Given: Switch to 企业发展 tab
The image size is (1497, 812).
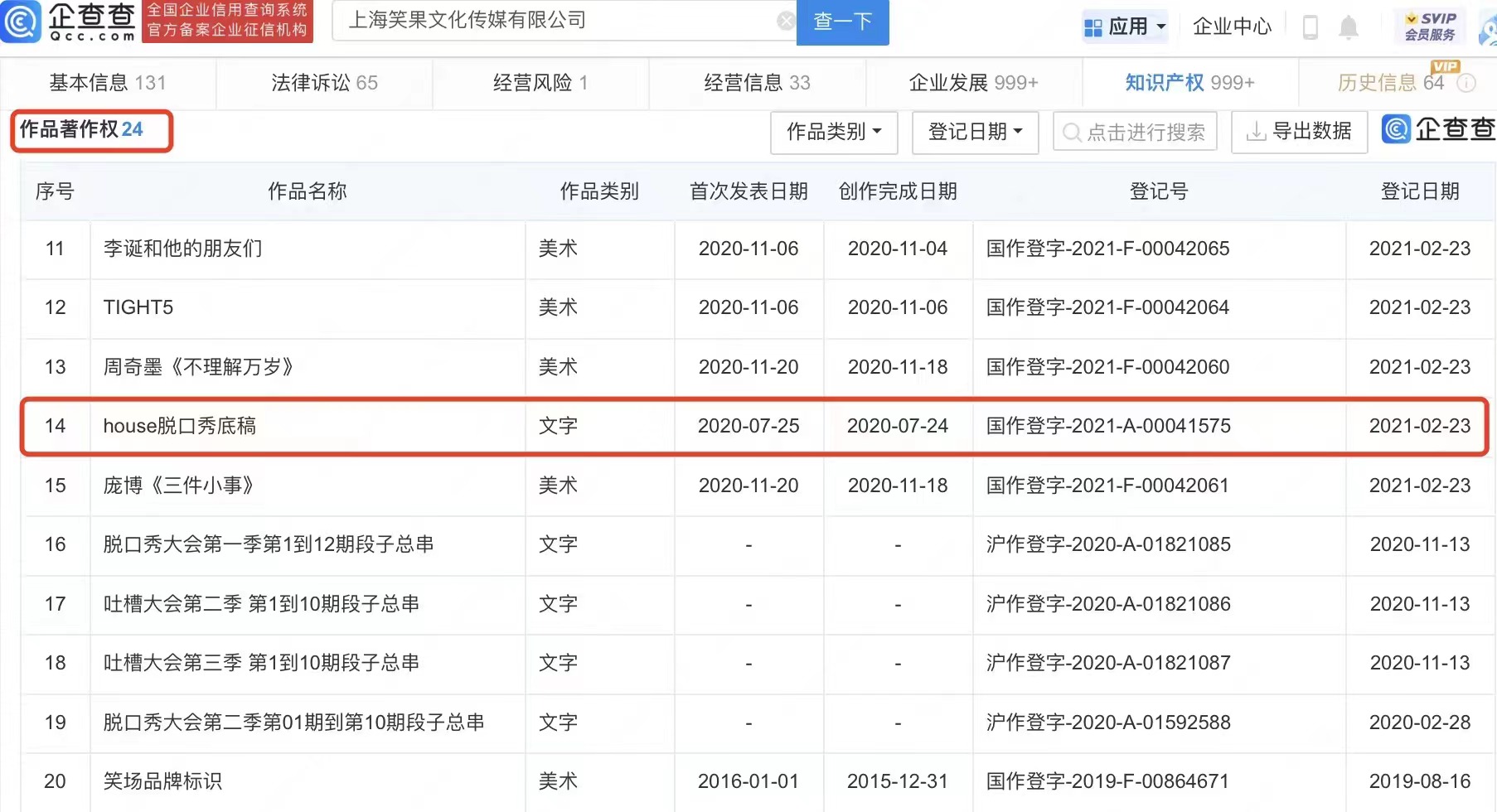Looking at the screenshot, I should pyautogui.click(x=974, y=83).
